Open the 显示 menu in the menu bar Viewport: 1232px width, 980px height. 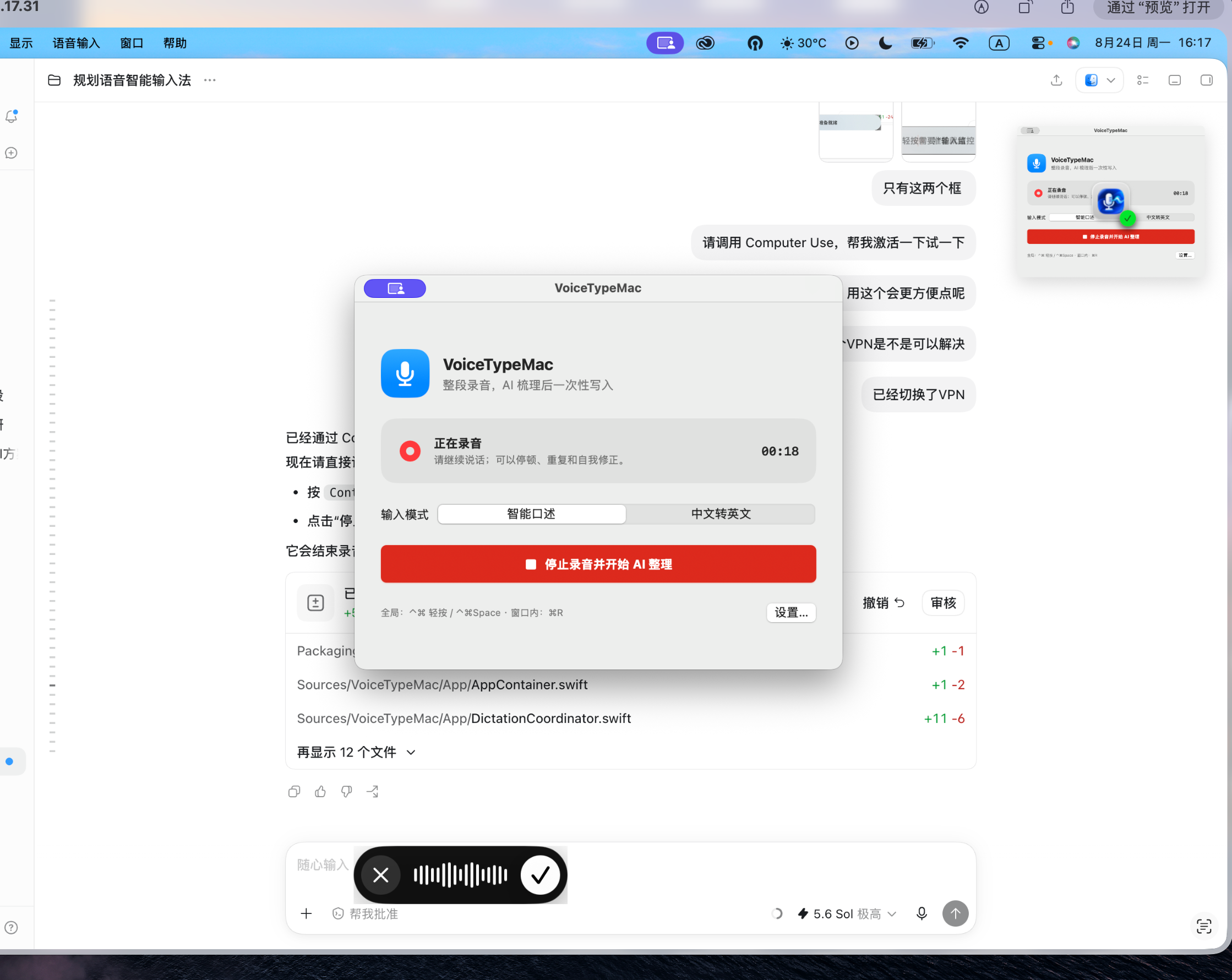click(21, 43)
